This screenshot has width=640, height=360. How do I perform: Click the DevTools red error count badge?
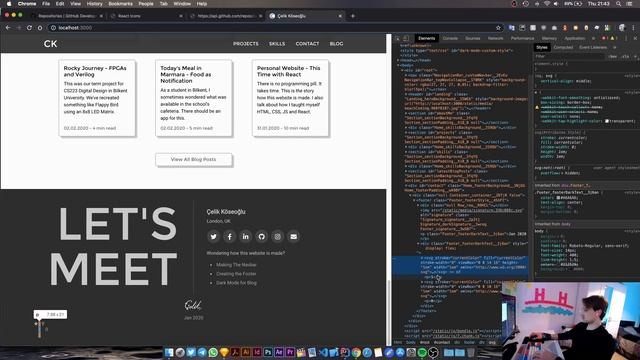coord(604,38)
